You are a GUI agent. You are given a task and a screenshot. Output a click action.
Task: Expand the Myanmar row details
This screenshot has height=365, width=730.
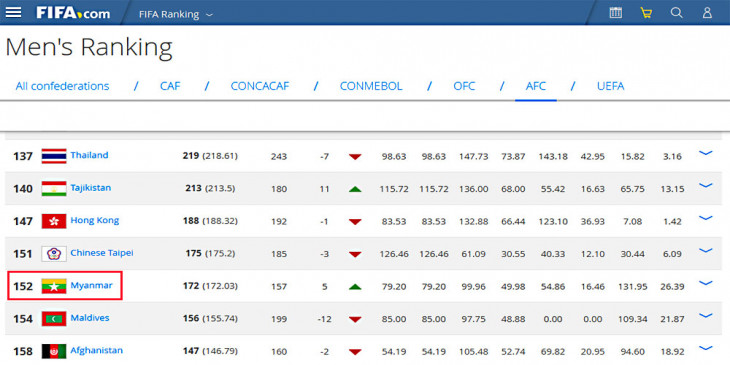coord(706,283)
